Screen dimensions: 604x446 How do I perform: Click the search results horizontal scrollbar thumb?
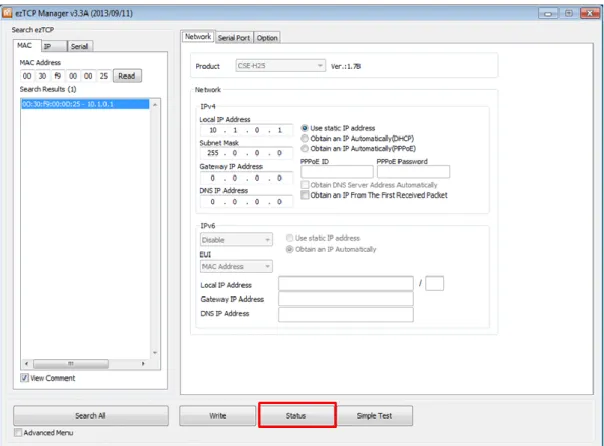tap(71, 364)
